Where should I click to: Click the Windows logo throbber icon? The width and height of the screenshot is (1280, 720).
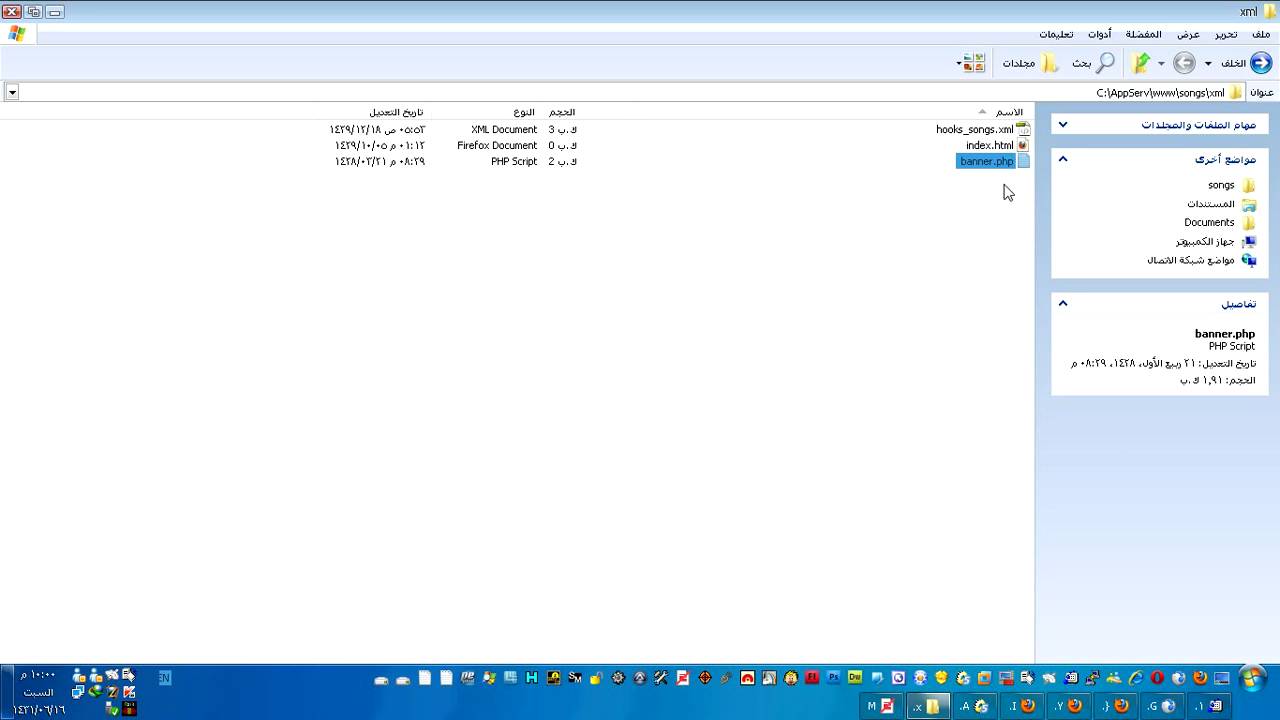pos(17,34)
